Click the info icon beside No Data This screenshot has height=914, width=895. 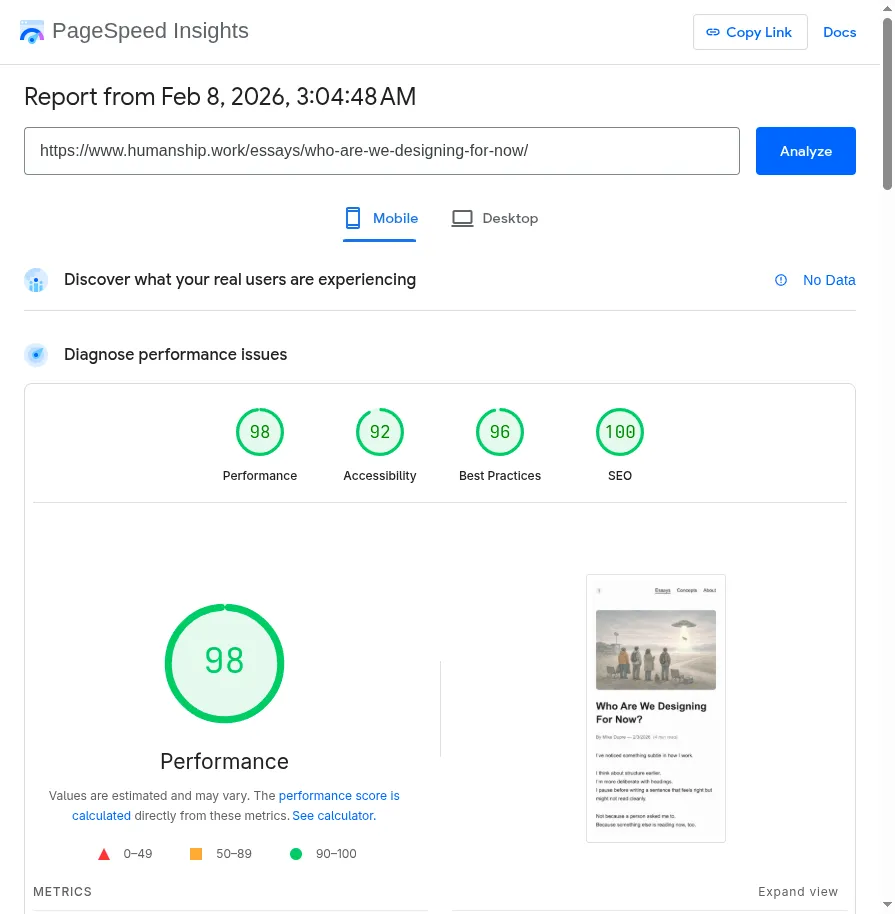pos(781,280)
